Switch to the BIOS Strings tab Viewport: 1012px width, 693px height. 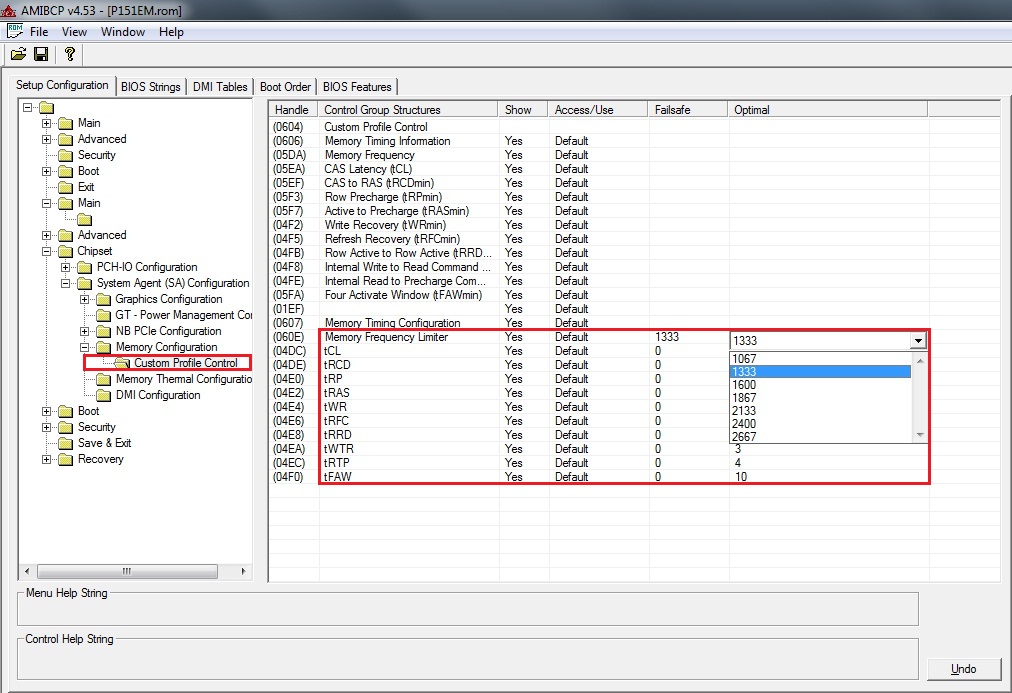(150, 87)
